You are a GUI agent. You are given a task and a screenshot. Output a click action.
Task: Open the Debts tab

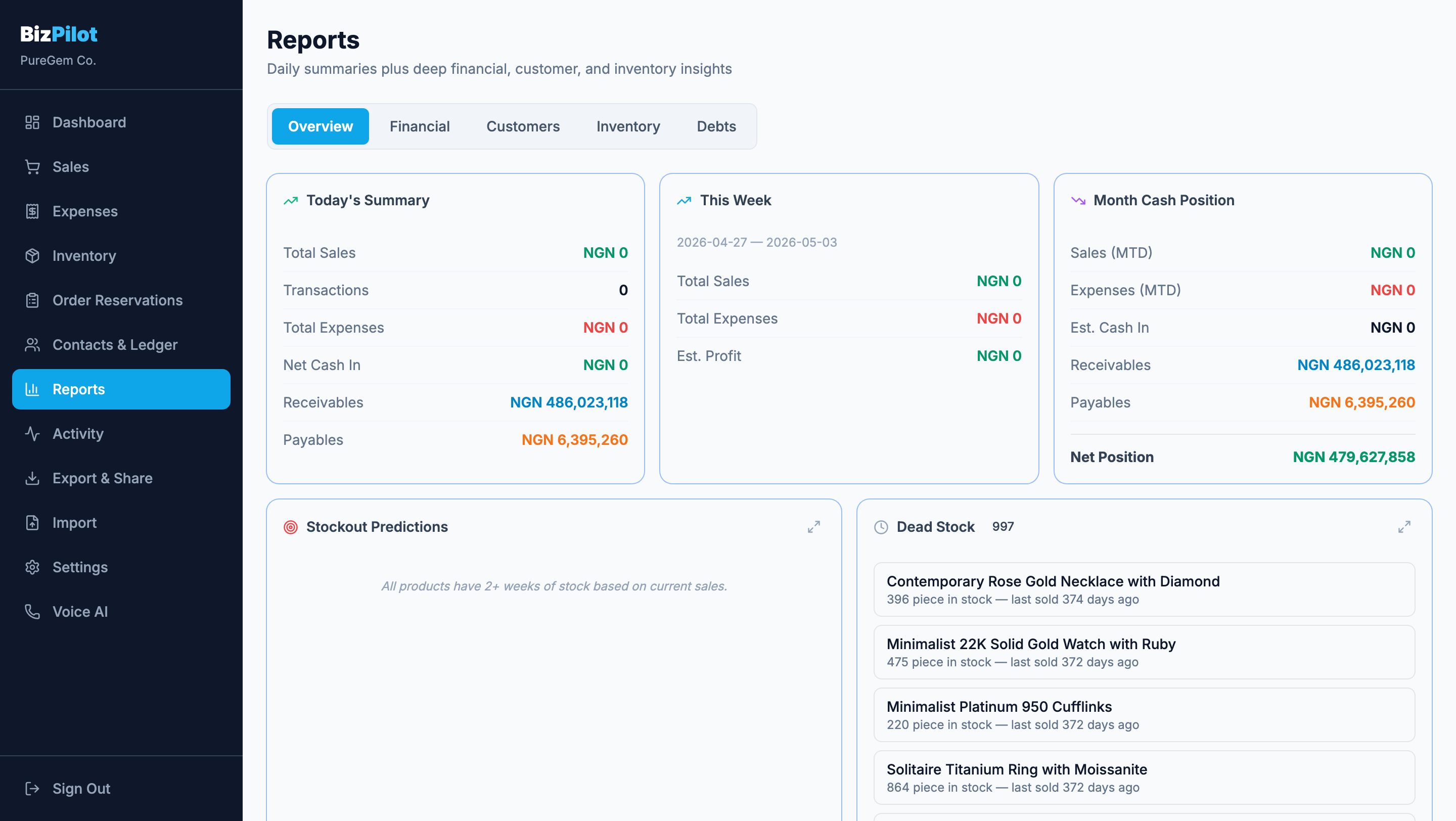pos(716,126)
